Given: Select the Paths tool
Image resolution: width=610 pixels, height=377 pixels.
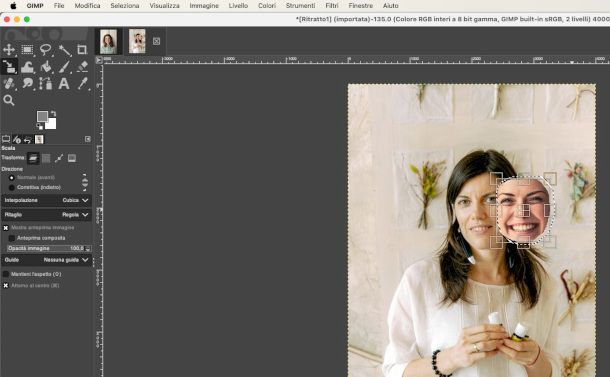Looking at the screenshot, I should pos(46,83).
